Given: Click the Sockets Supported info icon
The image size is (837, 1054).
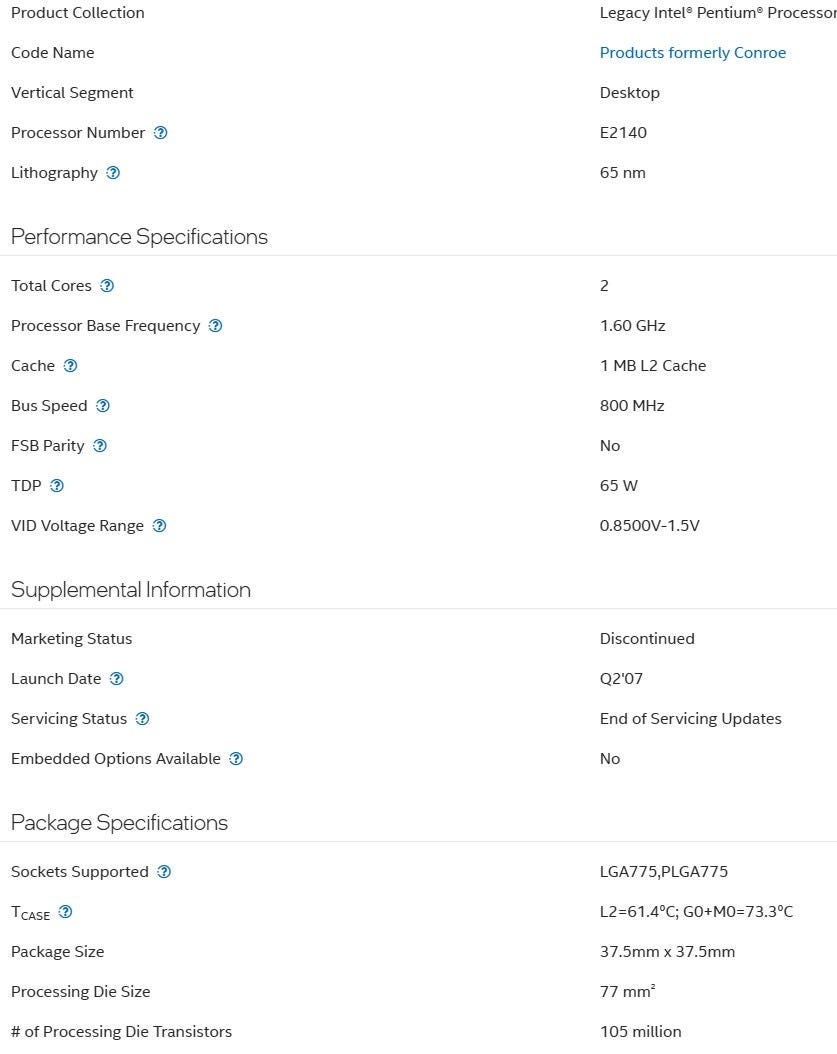Looking at the screenshot, I should (164, 872).
